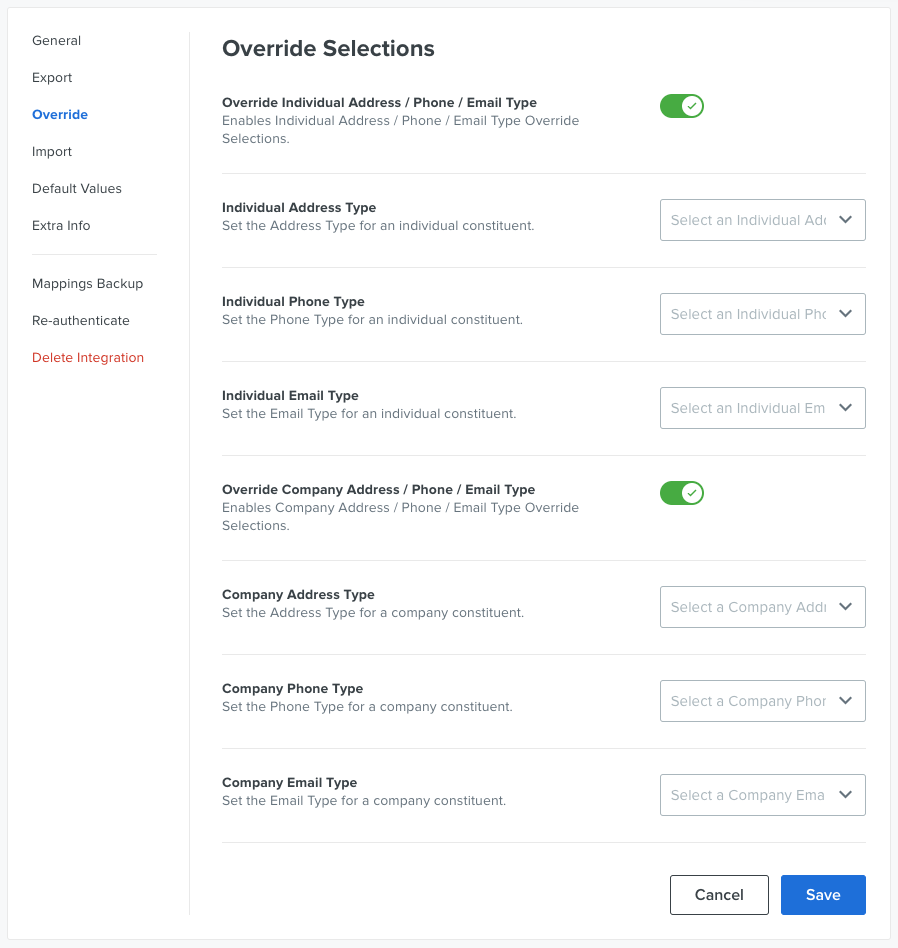Go to the General settings section

pos(56,41)
